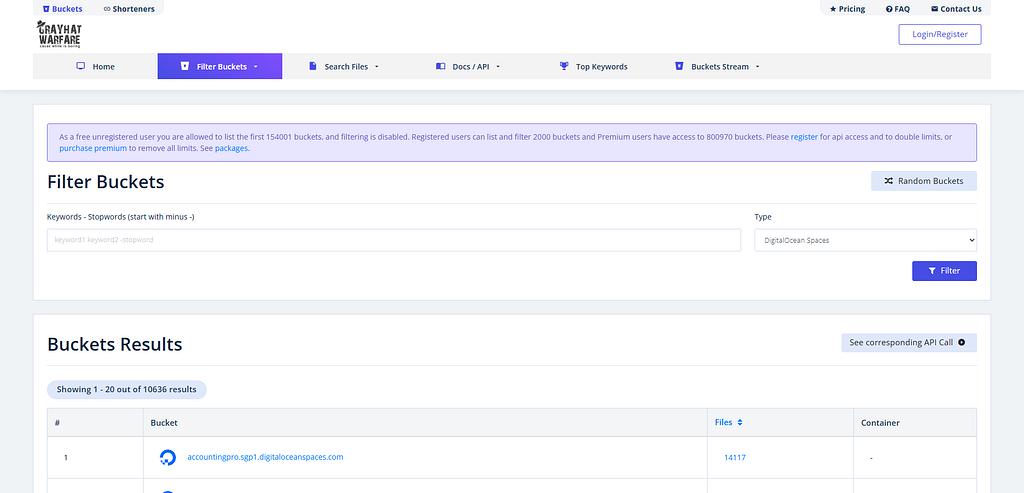Click the star icon beside Pricing

click(x=833, y=9)
